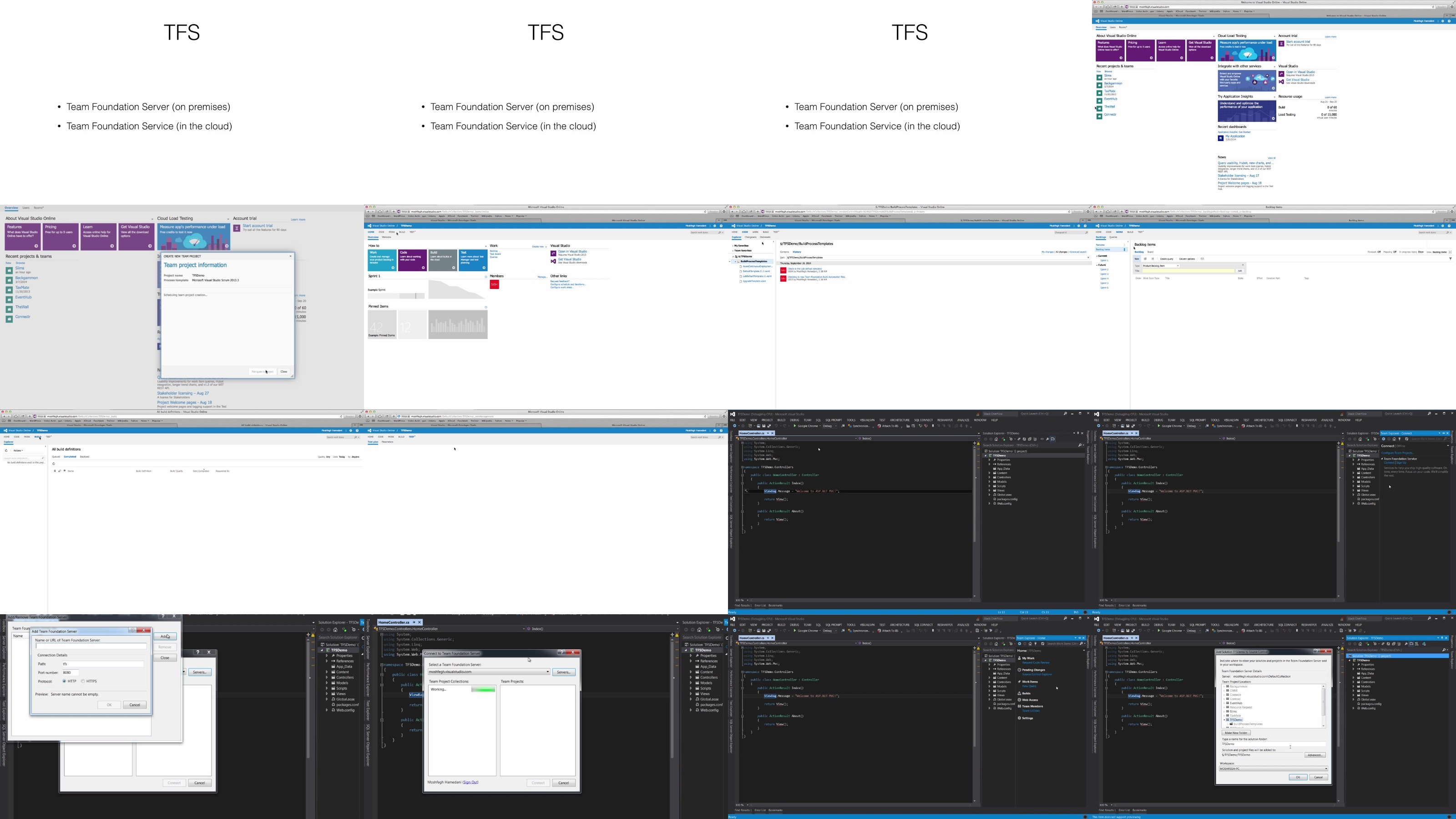
Task: Open the MOSHFEGH-PC workspace dropdown
Action: click(1273, 768)
